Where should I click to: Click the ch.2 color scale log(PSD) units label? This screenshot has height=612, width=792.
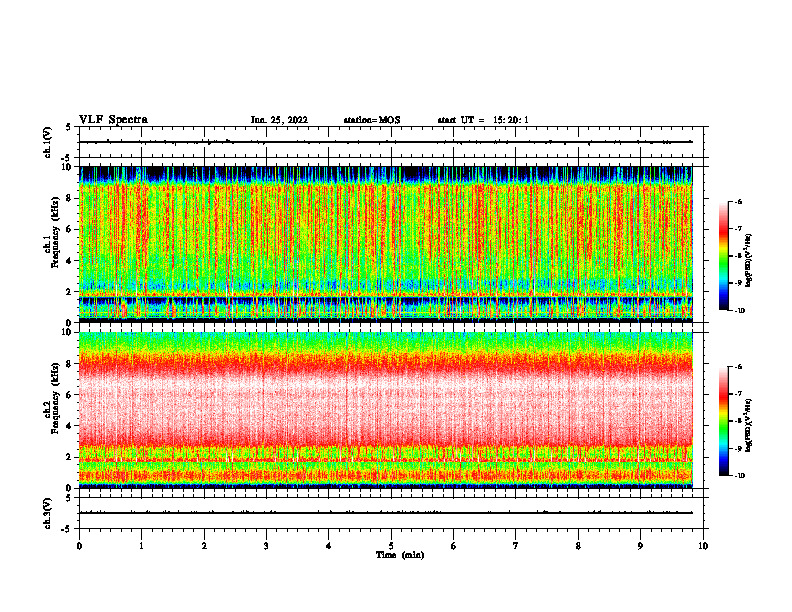click(749, 425)
